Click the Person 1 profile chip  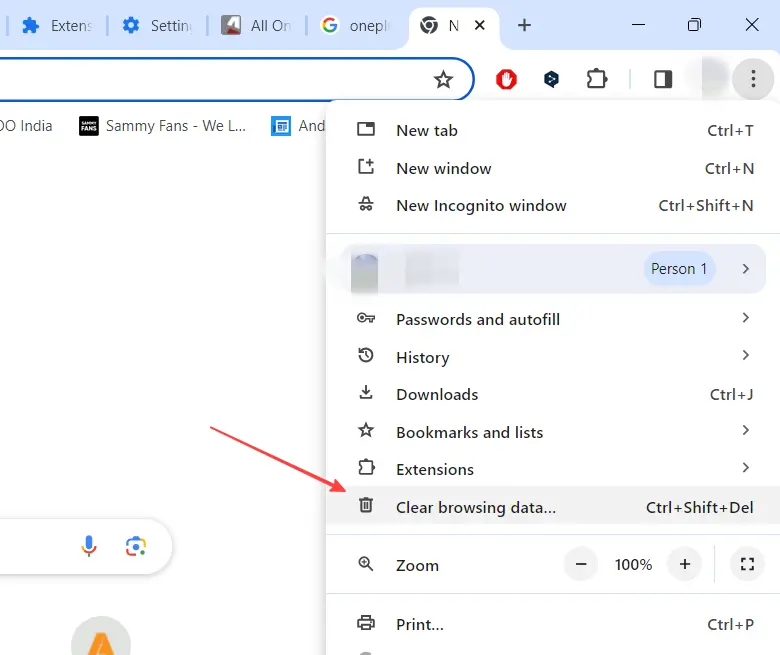coord(679,269)
